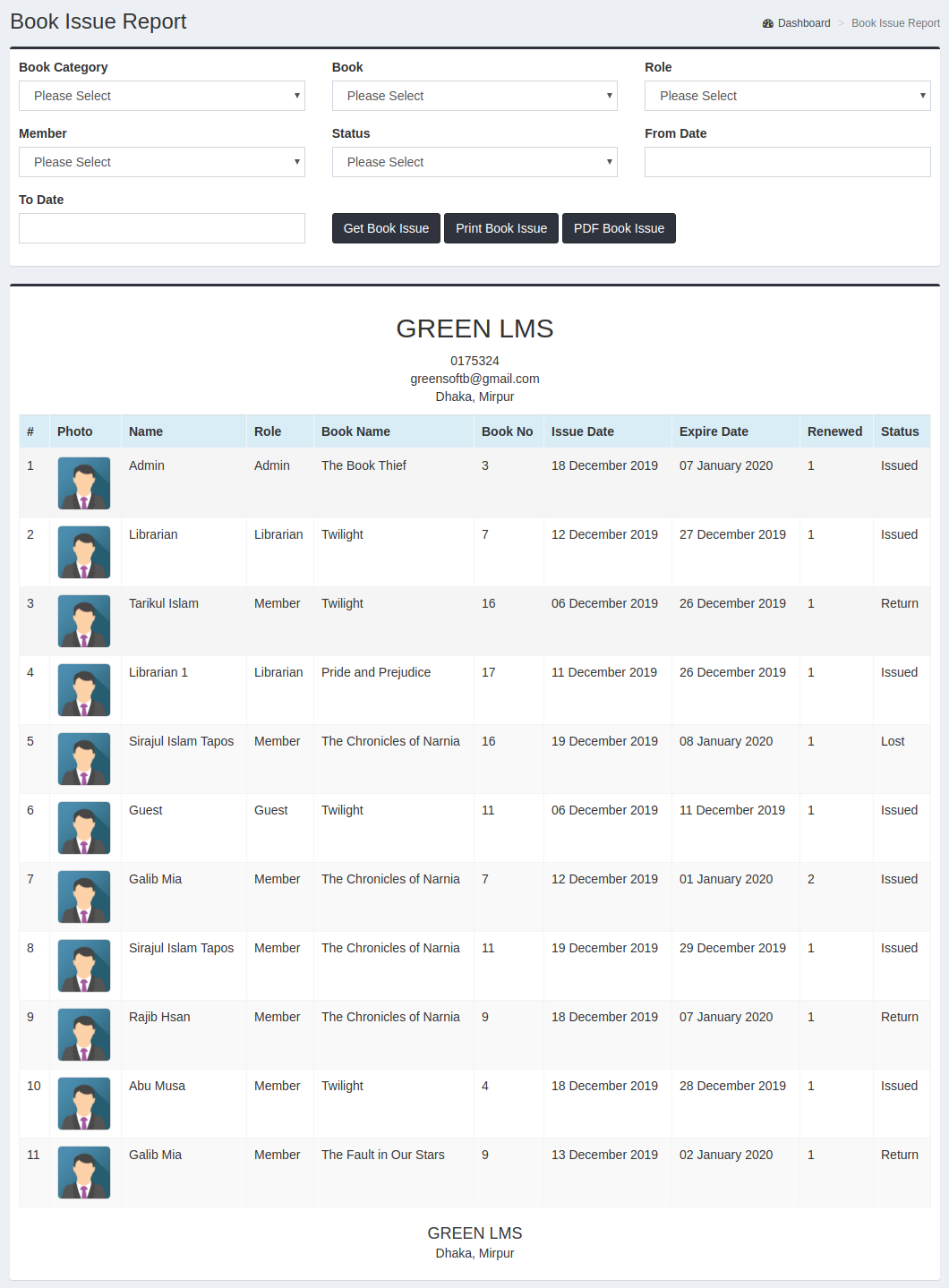Click Tarikul Islam's photo thumbnail
949x1288 pixels.
(84, 621)
